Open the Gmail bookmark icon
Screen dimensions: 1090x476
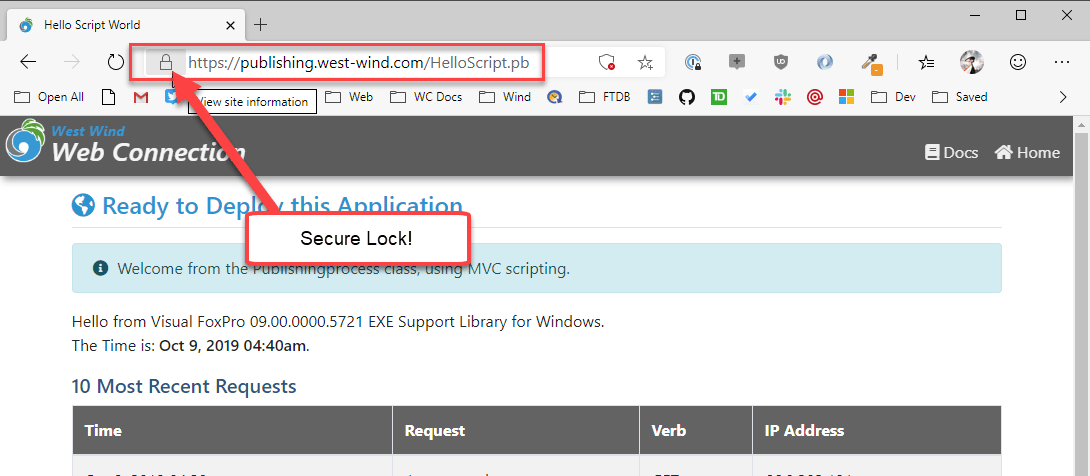click(141, 97)
